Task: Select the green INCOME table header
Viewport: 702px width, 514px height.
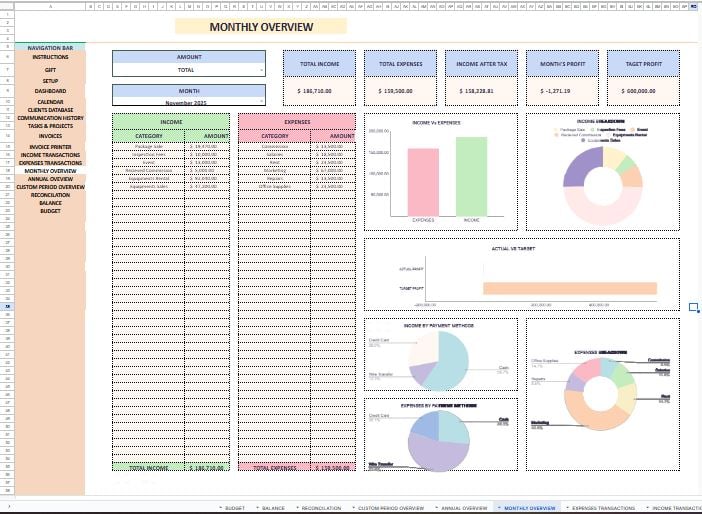Action: coord(171,122)
